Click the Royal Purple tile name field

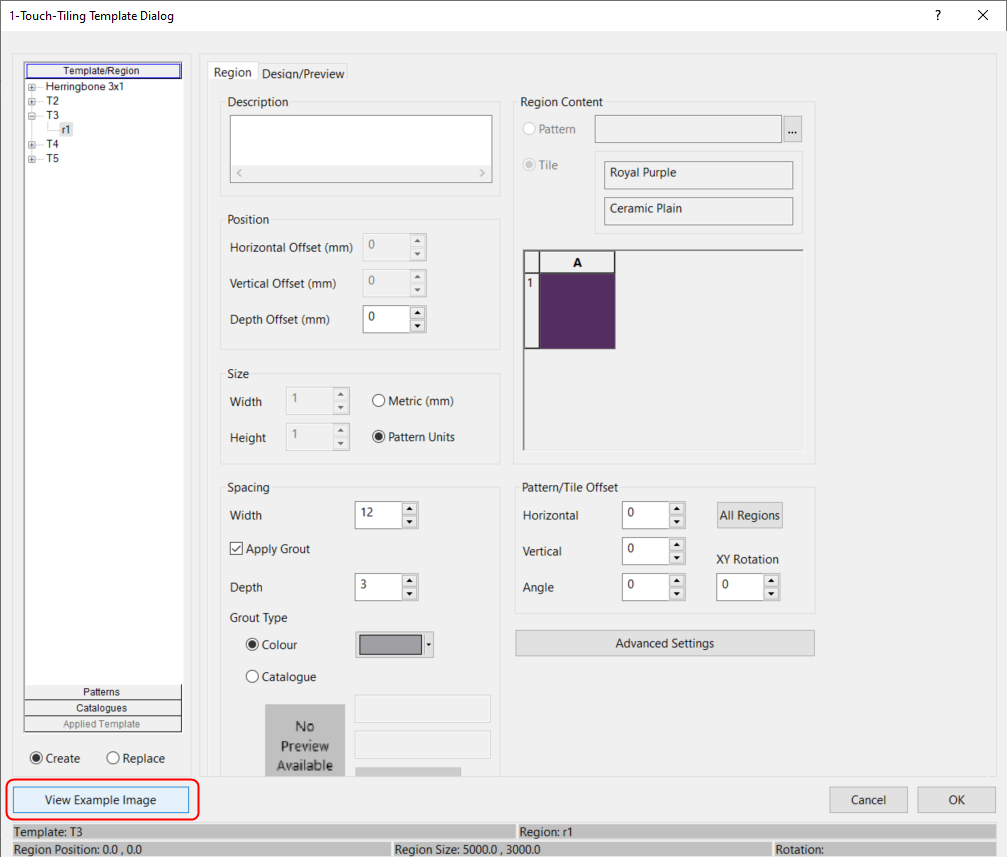[698, 175]
